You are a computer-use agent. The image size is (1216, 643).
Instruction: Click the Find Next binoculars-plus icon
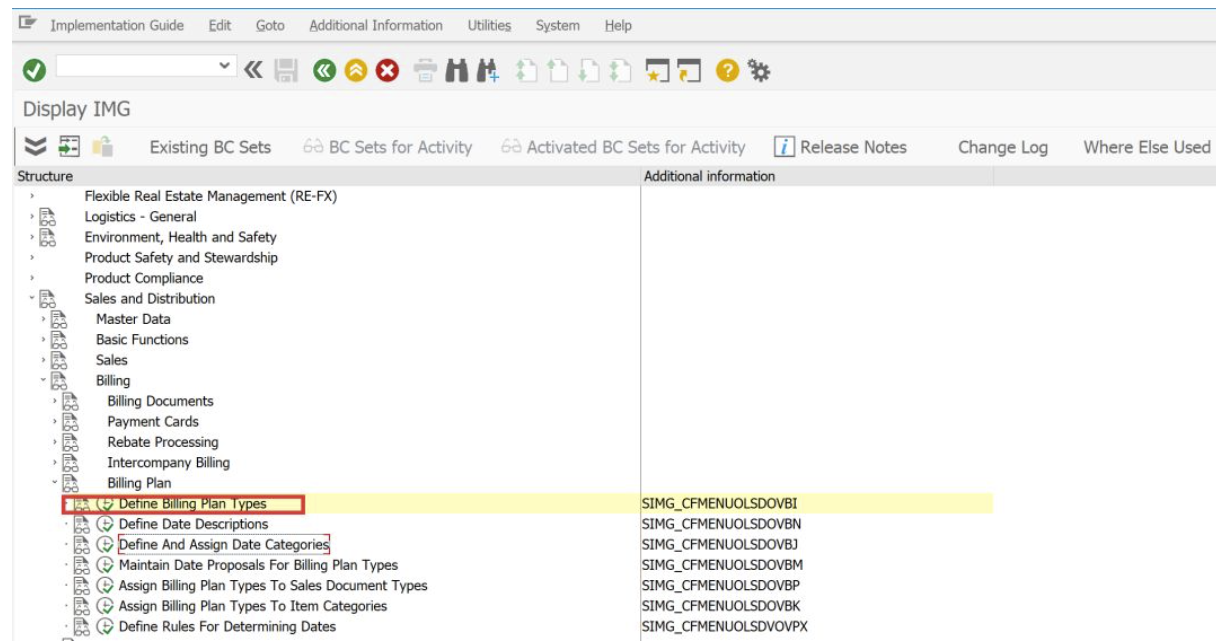click(x=488, y=71)
